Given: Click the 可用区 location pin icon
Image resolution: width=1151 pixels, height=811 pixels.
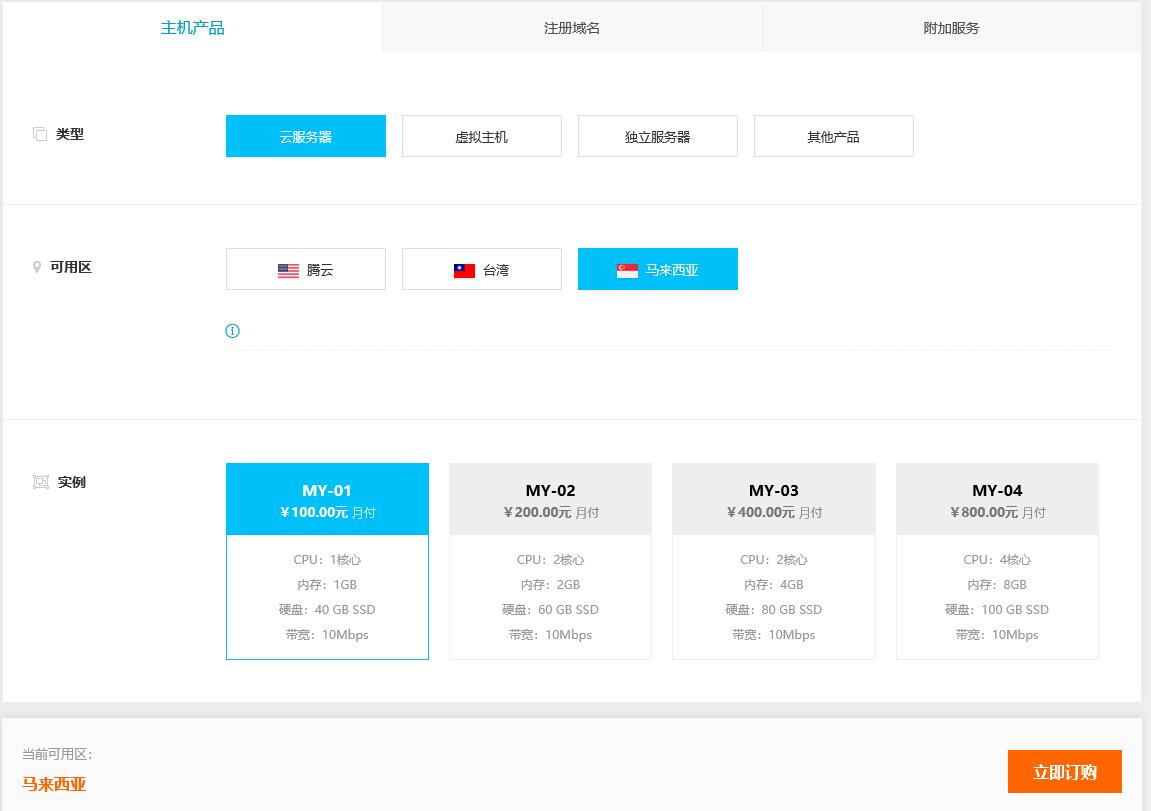Looking at the screenshot, I should click(x=38, y=267).
